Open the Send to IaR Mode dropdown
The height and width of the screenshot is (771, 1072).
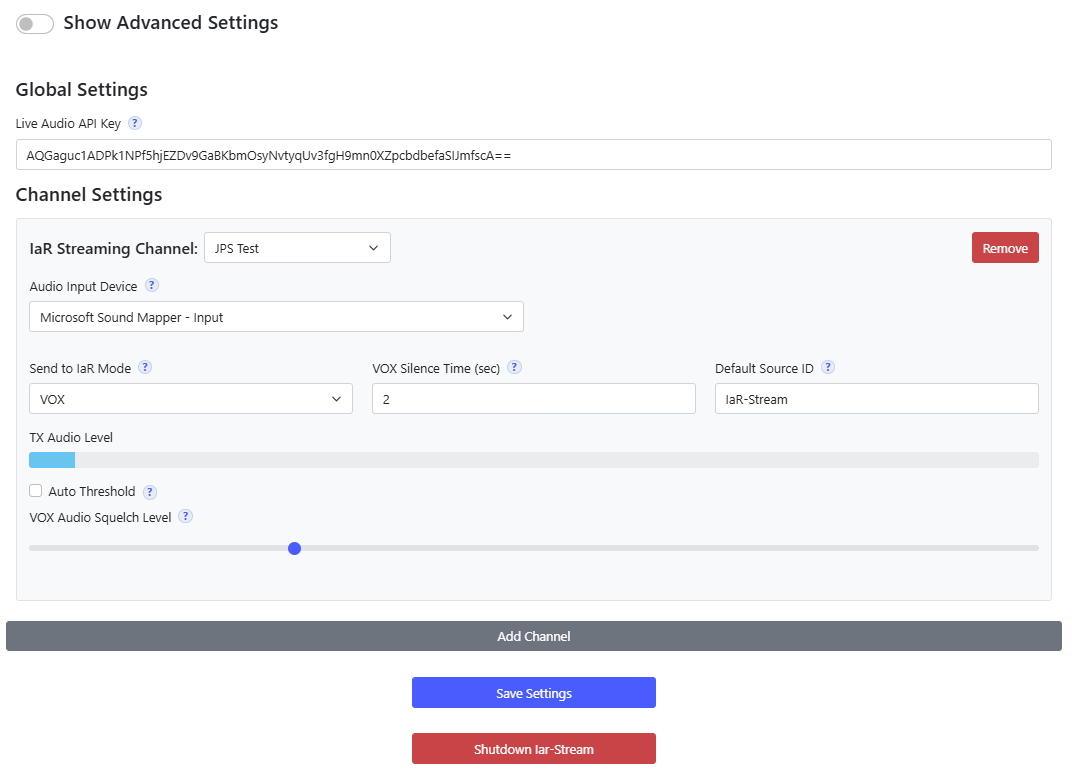point(190,399)
